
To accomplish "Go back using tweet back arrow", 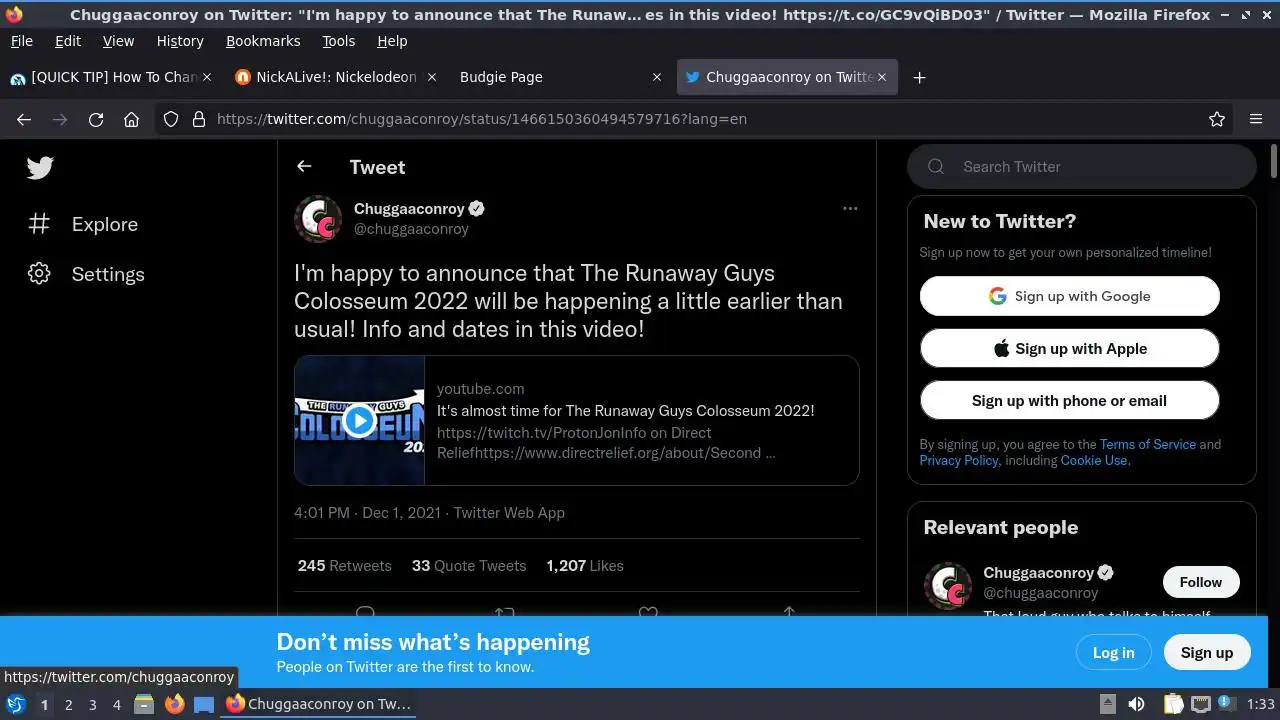I will 304,167.
